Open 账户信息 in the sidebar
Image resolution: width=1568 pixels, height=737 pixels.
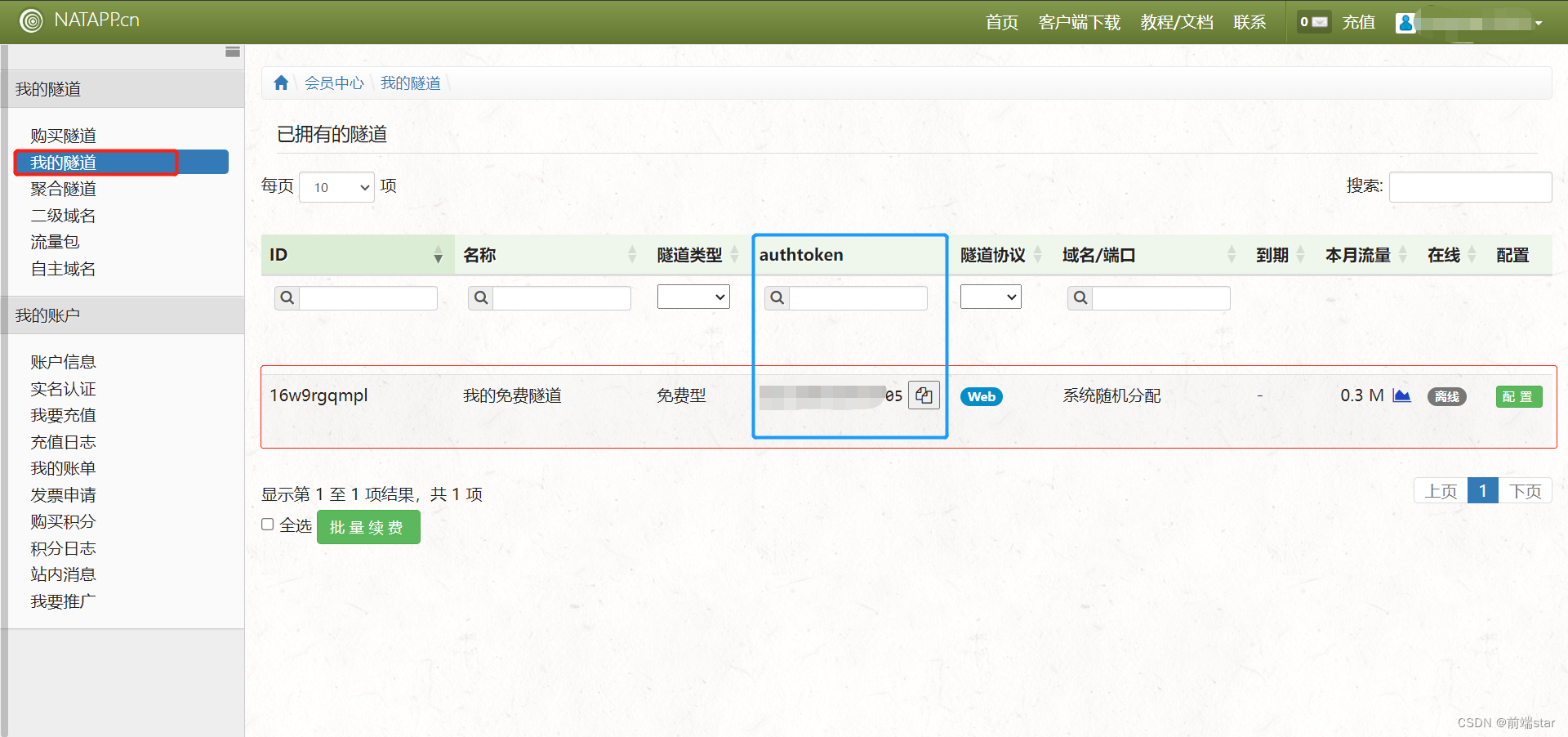(64, 362)
